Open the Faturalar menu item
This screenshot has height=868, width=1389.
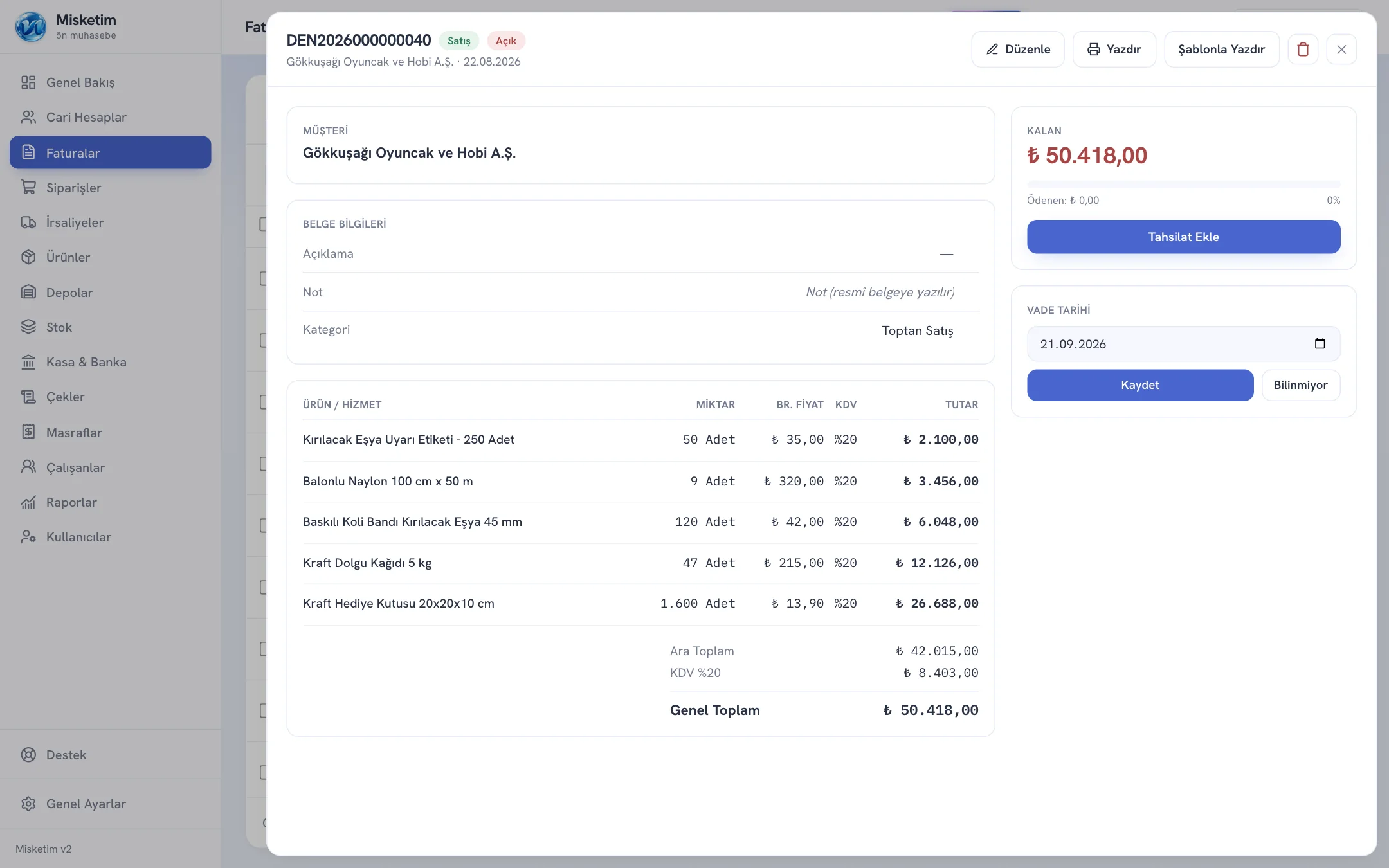pyautogui.click(x=111, y=152)
